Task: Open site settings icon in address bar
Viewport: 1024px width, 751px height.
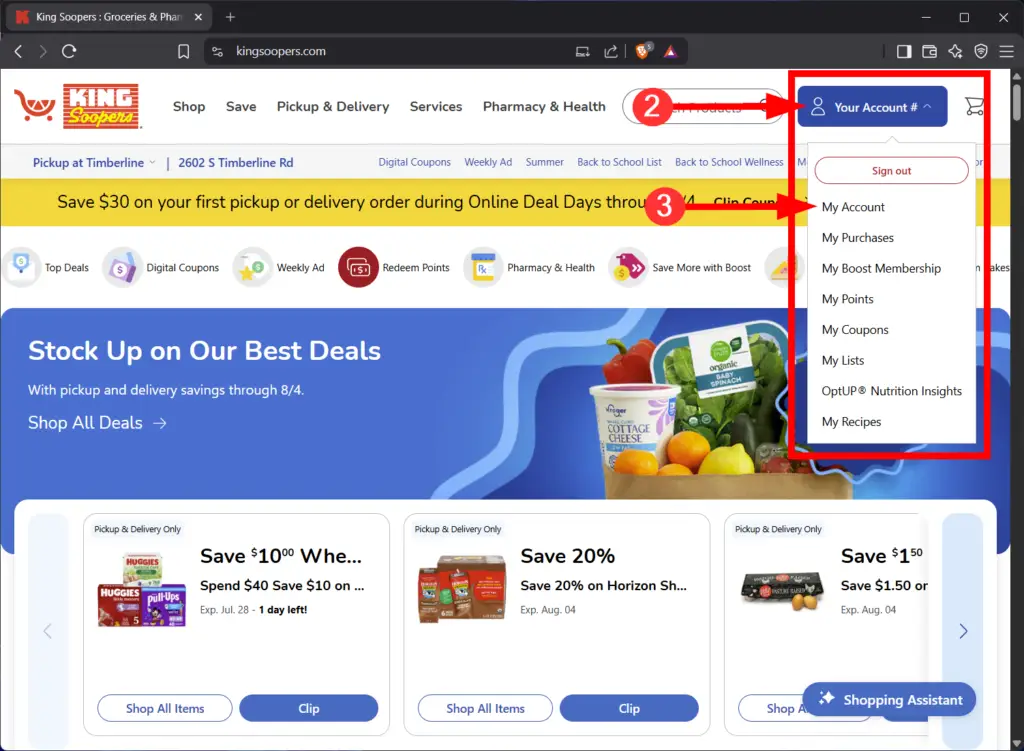Action: (x=217, y=51)
